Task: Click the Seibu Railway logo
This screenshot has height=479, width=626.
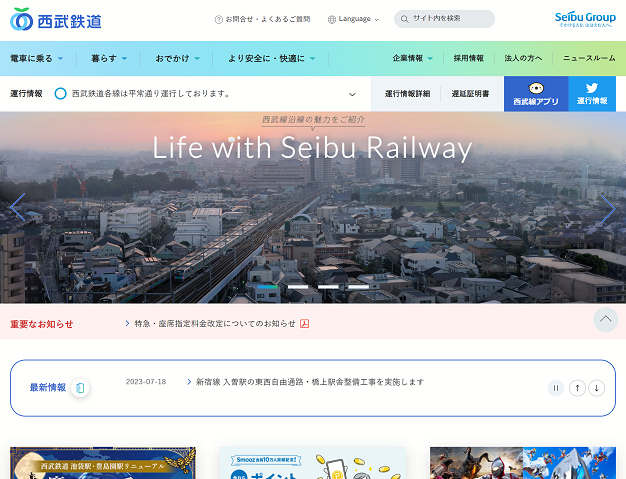Action: coord(55,19)
